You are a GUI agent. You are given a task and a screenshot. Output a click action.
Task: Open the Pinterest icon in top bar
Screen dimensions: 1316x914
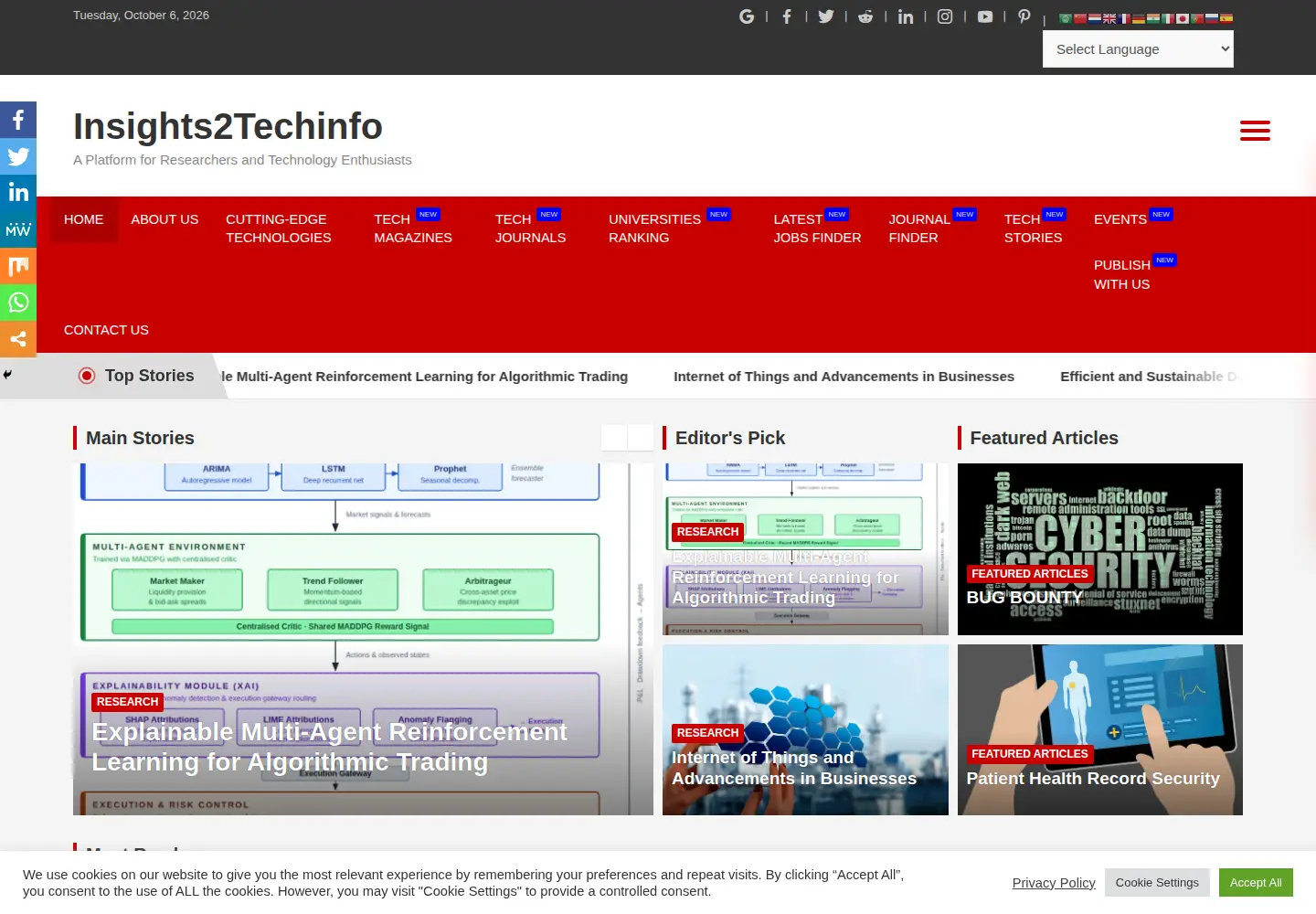click(x=1024, y=16)
